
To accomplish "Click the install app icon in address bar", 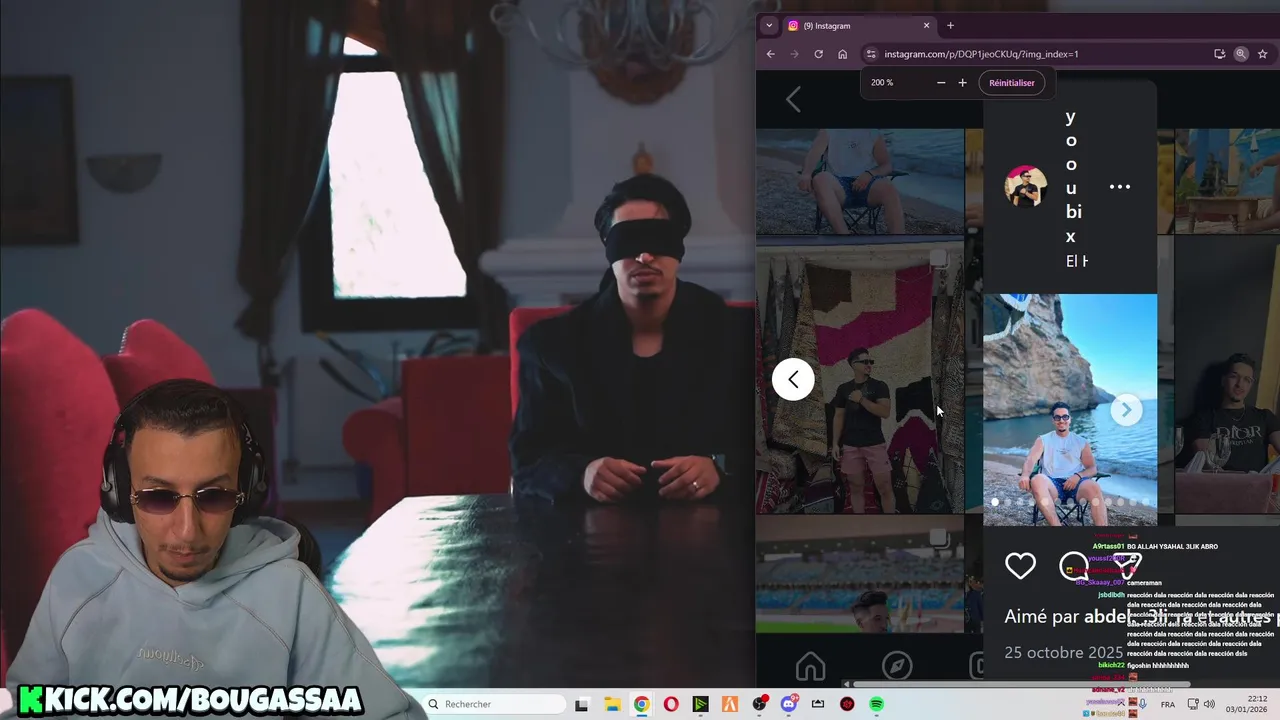I will 1219,54.
